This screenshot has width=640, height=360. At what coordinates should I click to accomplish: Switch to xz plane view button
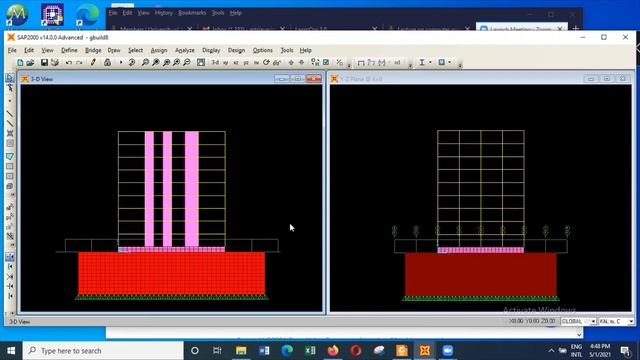pos(236,62)
